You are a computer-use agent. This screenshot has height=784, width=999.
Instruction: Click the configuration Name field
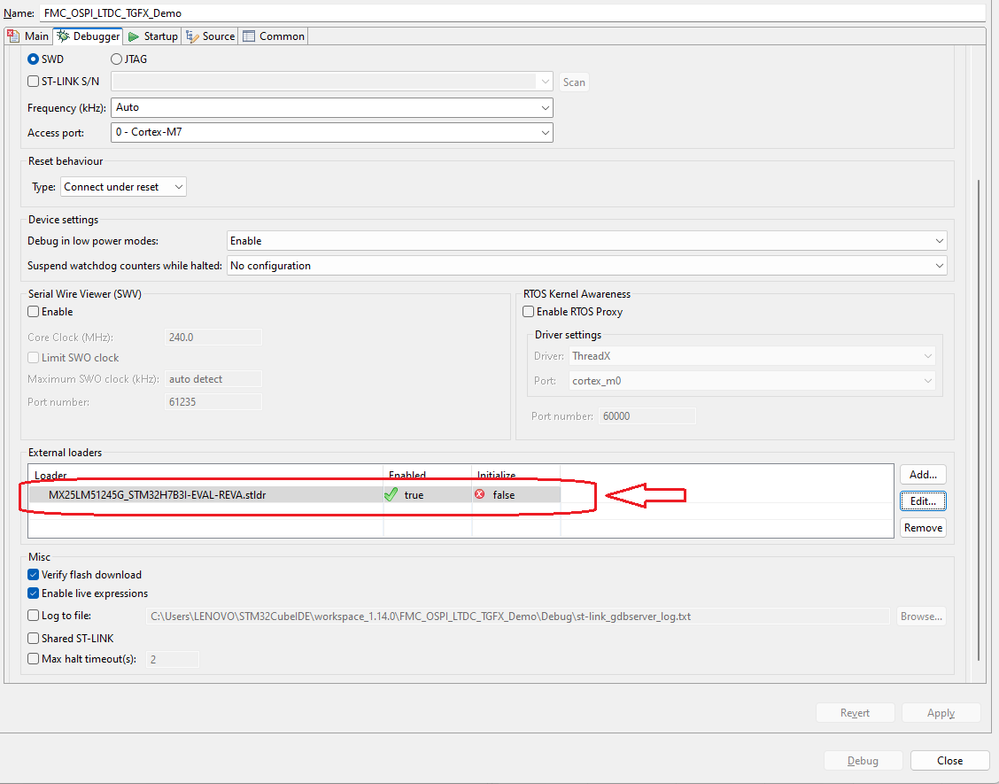tap(513, 13)
